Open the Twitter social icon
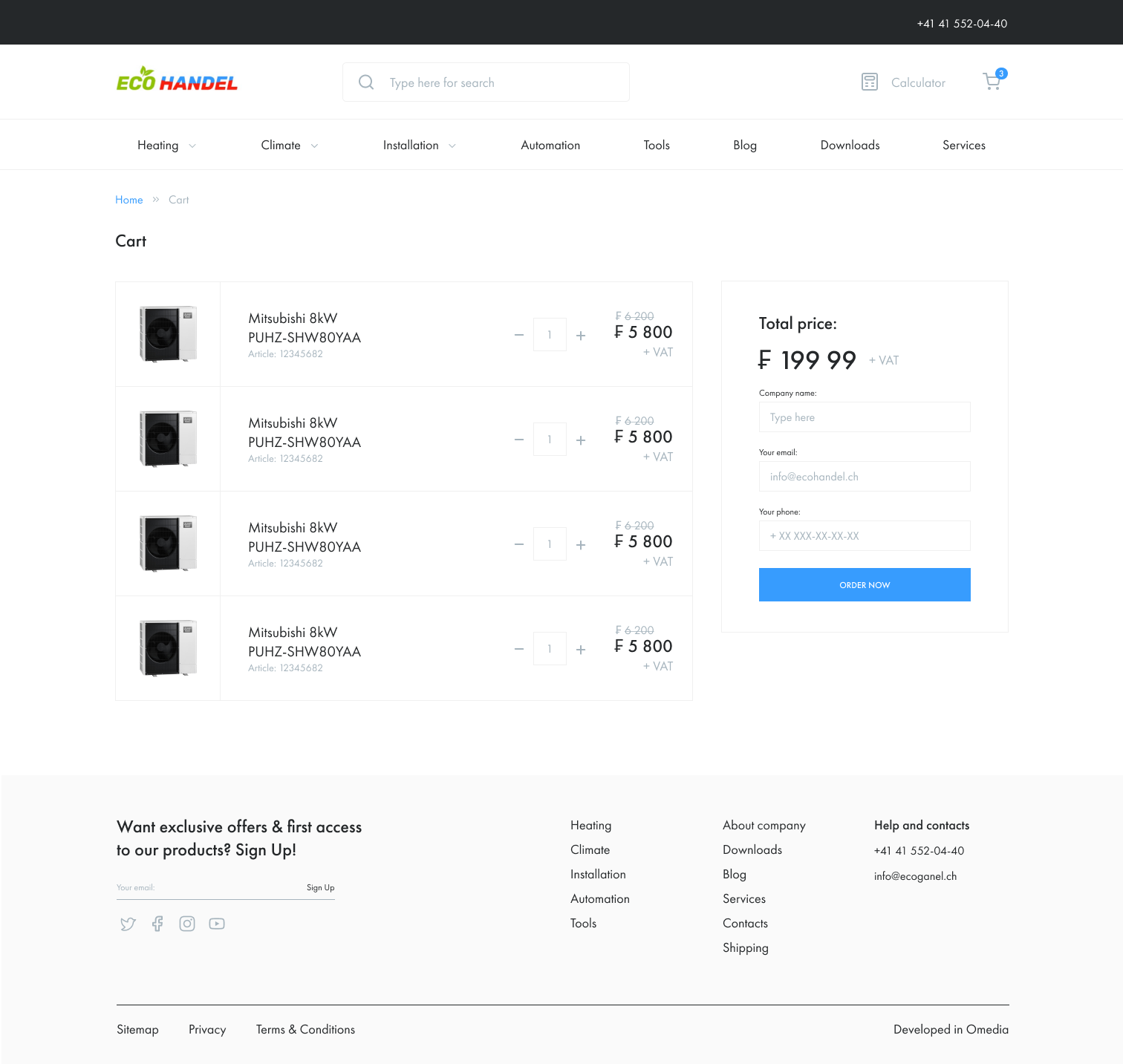This screenshot has height=1064, width=1123. click(128, 924)
